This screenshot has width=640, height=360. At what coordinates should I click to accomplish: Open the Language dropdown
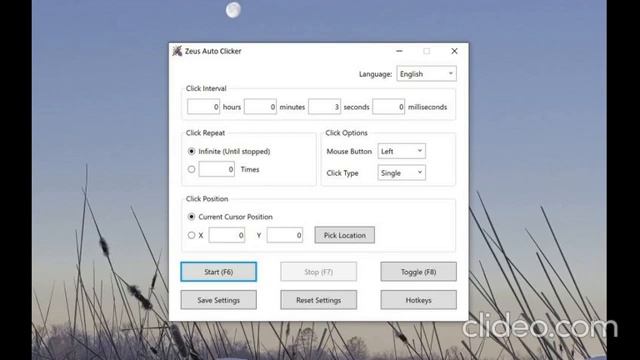427,74
